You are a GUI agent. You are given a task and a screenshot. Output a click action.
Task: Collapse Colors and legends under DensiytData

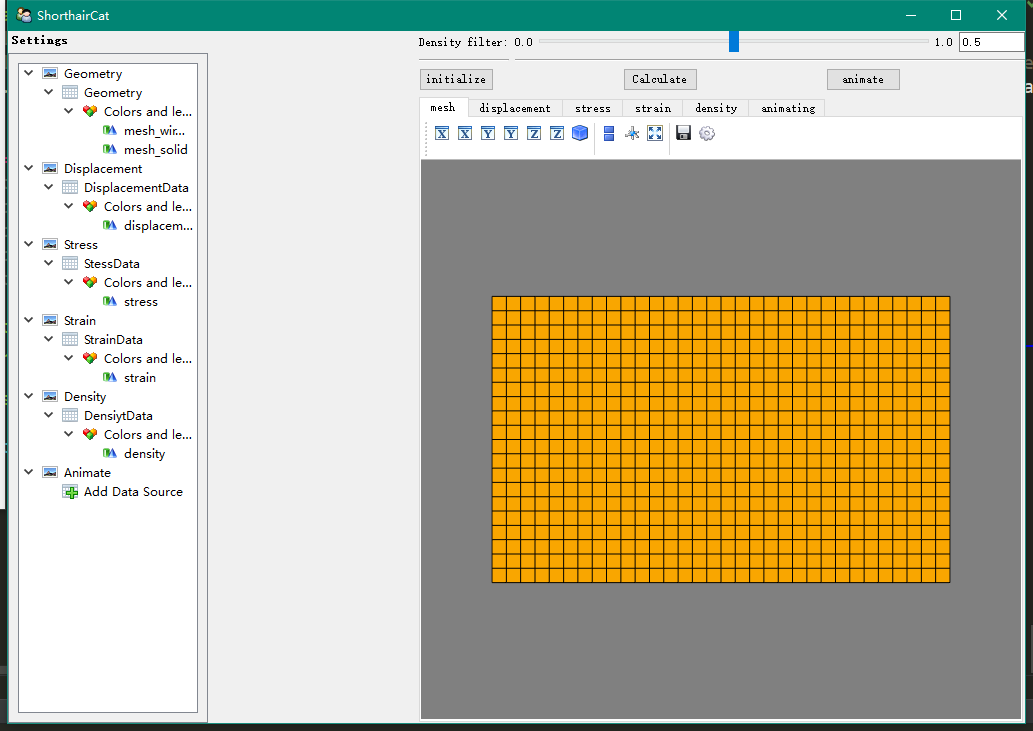69,434
